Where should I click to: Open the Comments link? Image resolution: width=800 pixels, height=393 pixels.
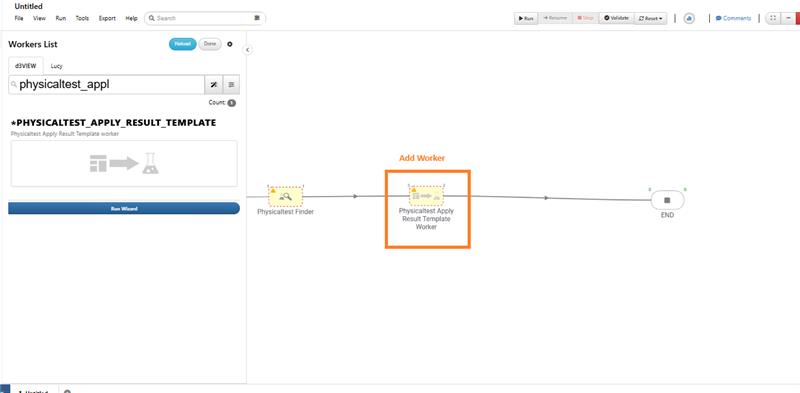(733, 18)
